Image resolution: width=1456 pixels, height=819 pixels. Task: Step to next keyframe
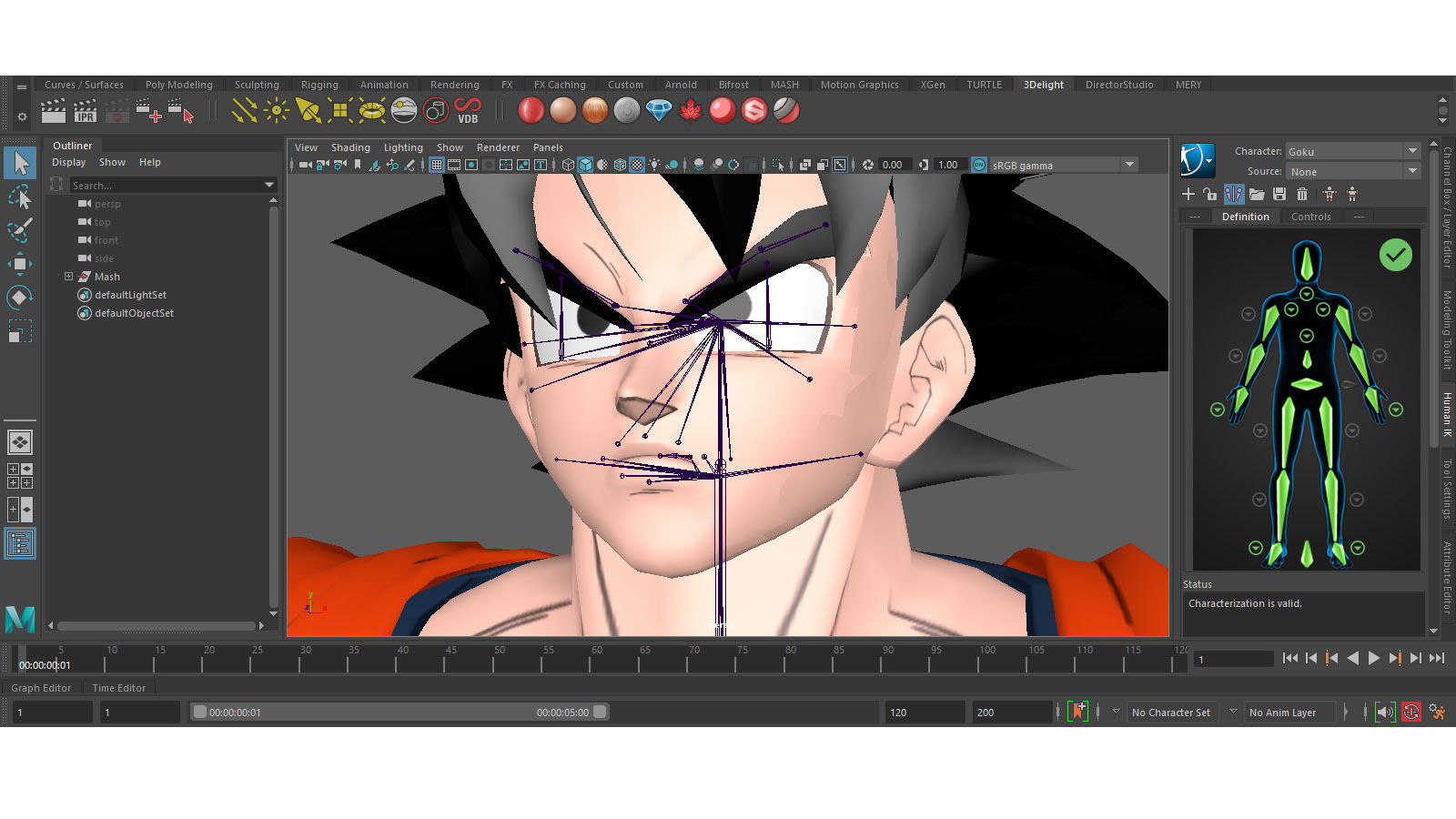click(1395, 658)
